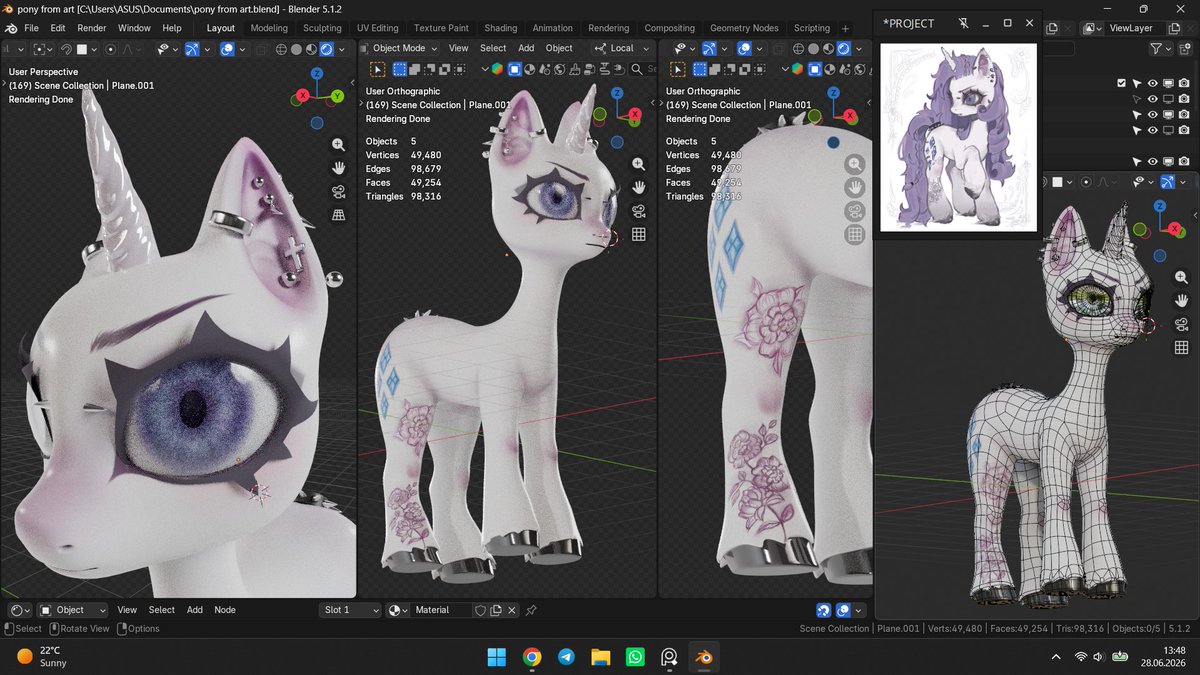Switch to the UV Editing workspace tab
This screenshot has height=675, width=1200.
(x=377, y=28)
